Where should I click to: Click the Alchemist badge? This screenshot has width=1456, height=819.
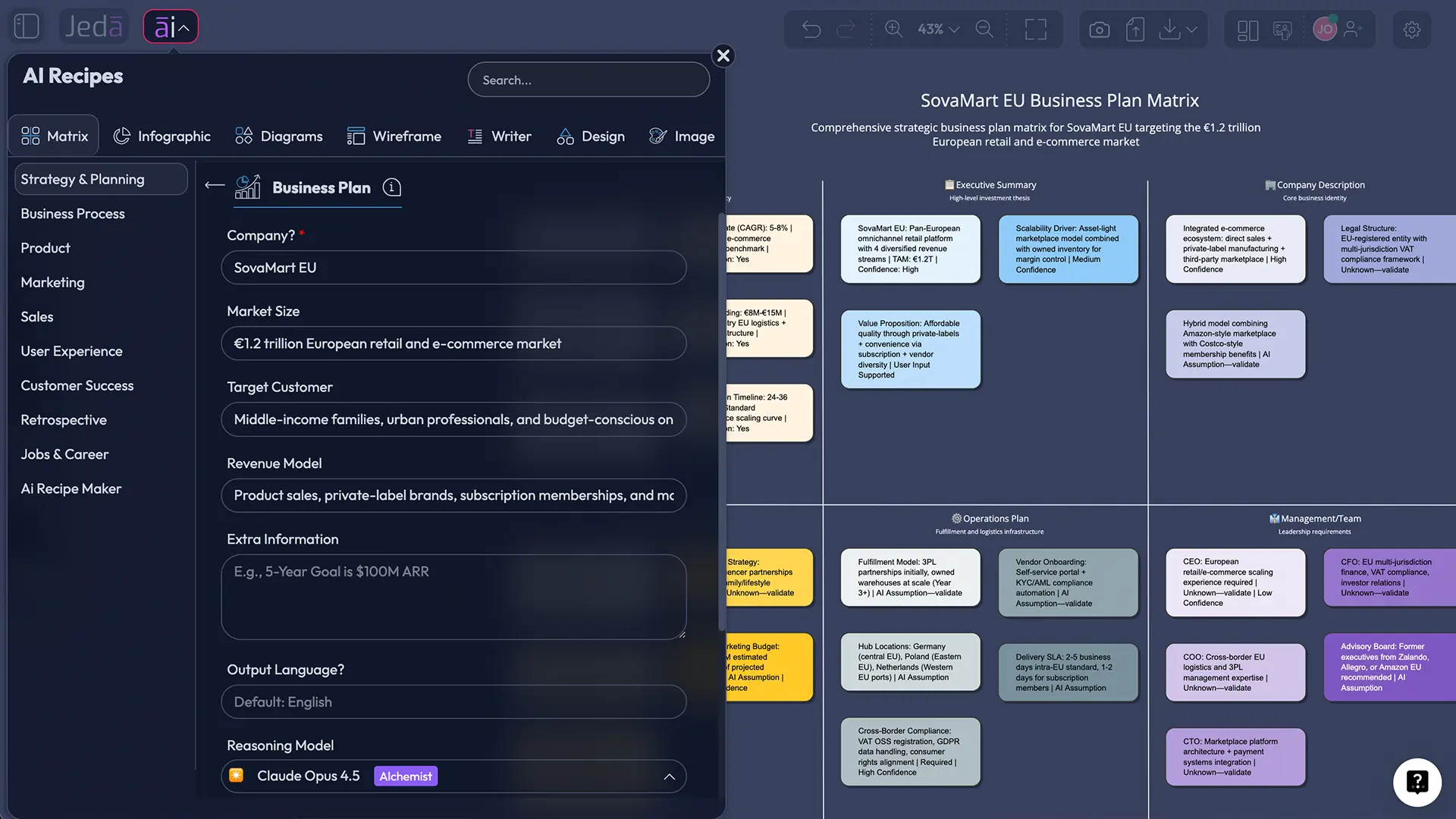click(x=406, y=777)
